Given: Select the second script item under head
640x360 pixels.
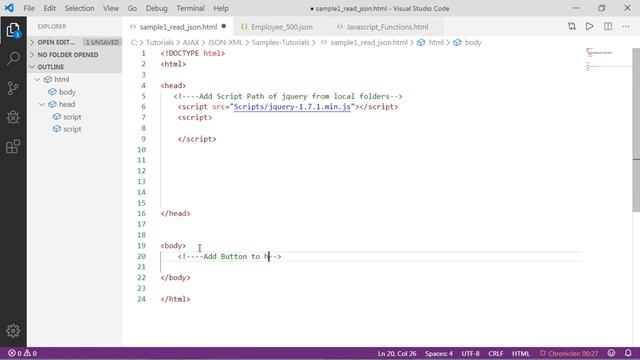Looking at the screenshot, I should [72, 129].
